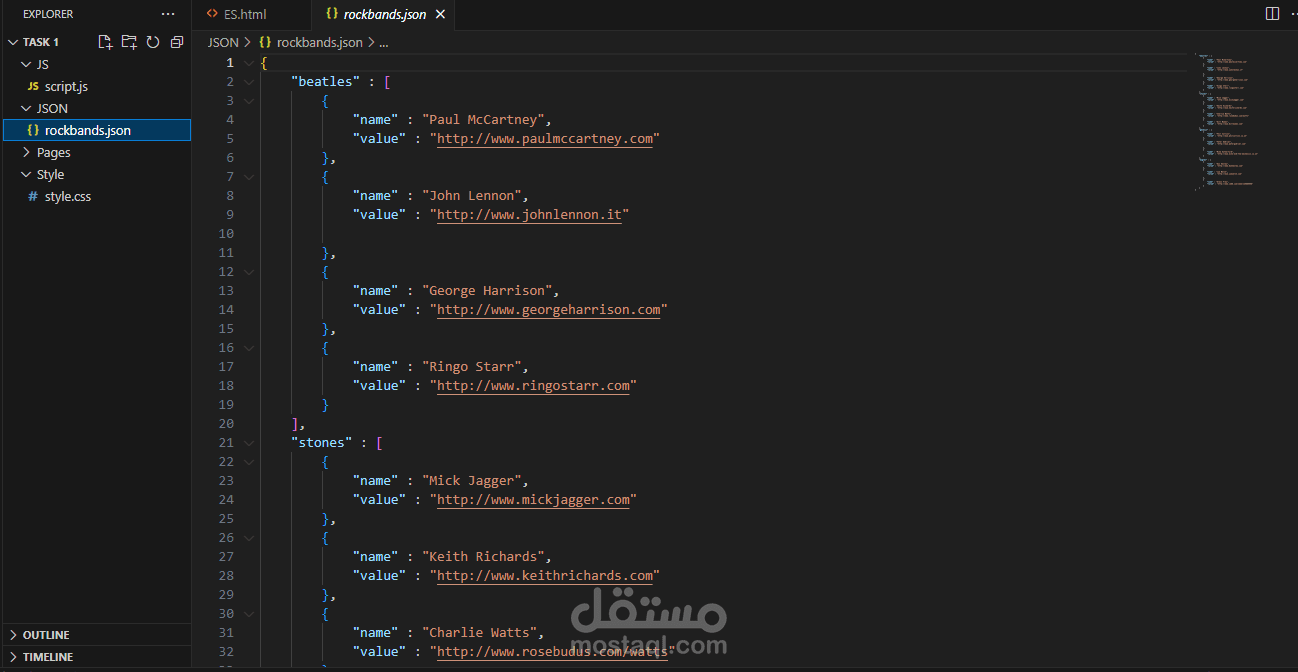Fold the object at line 26
This screenshot has height=672, width=1298.
pyautogui.click(x=249, y=538)
